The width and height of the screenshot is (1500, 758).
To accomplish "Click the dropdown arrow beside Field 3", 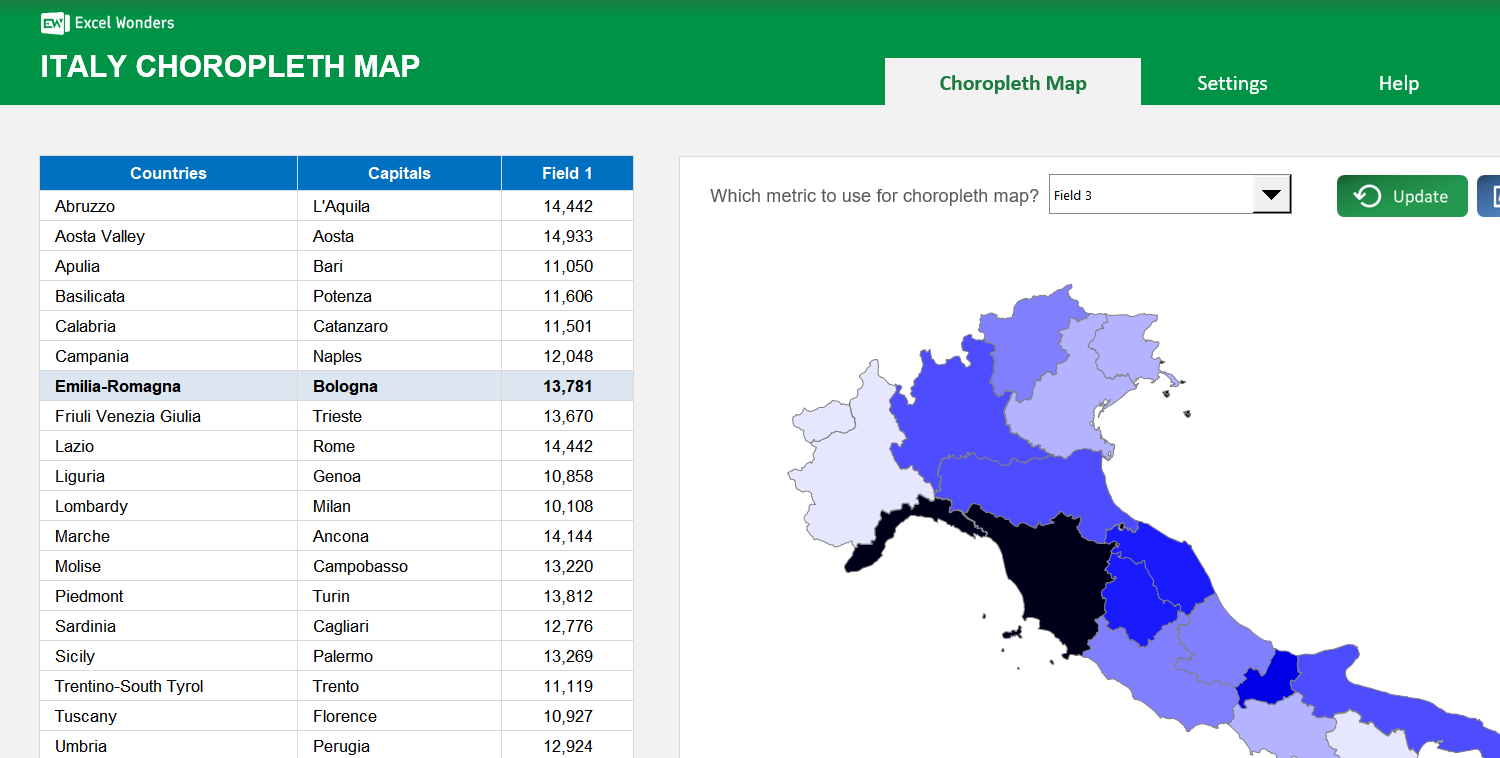I will coord(1271,195).
